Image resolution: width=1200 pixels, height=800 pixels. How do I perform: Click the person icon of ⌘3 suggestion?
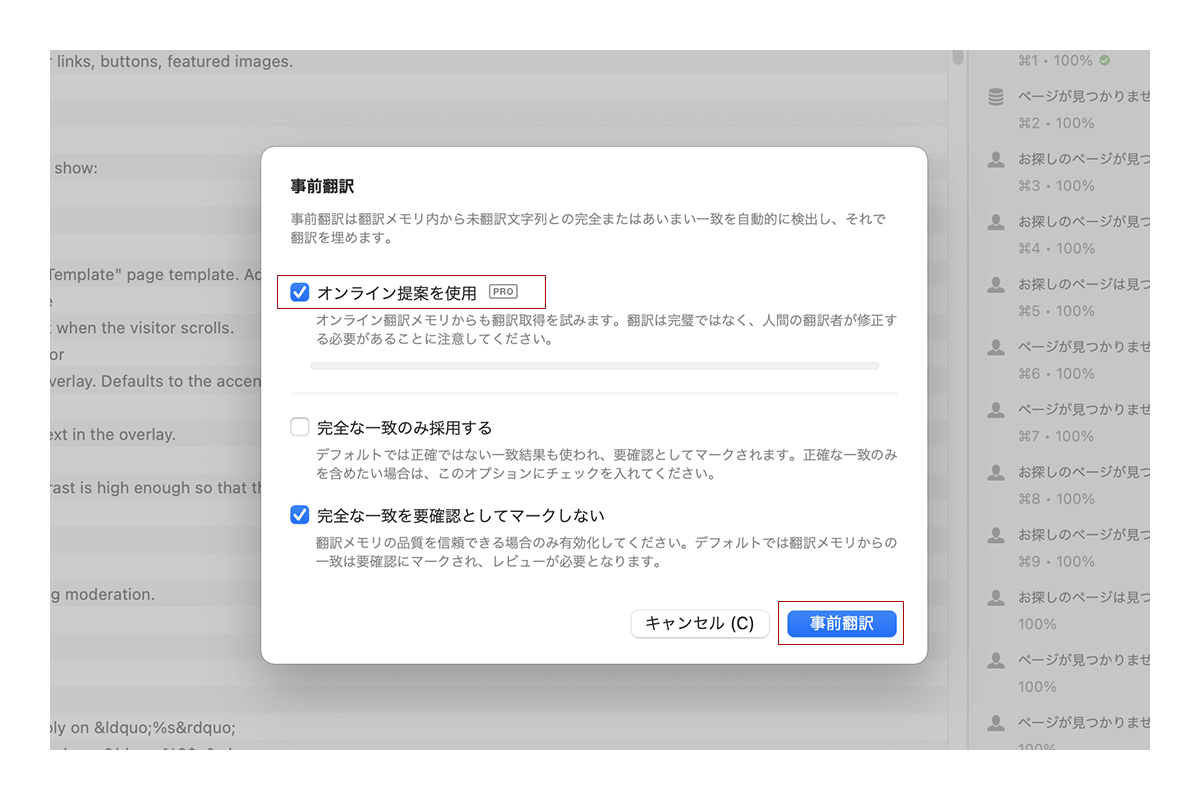coord(996,159)
